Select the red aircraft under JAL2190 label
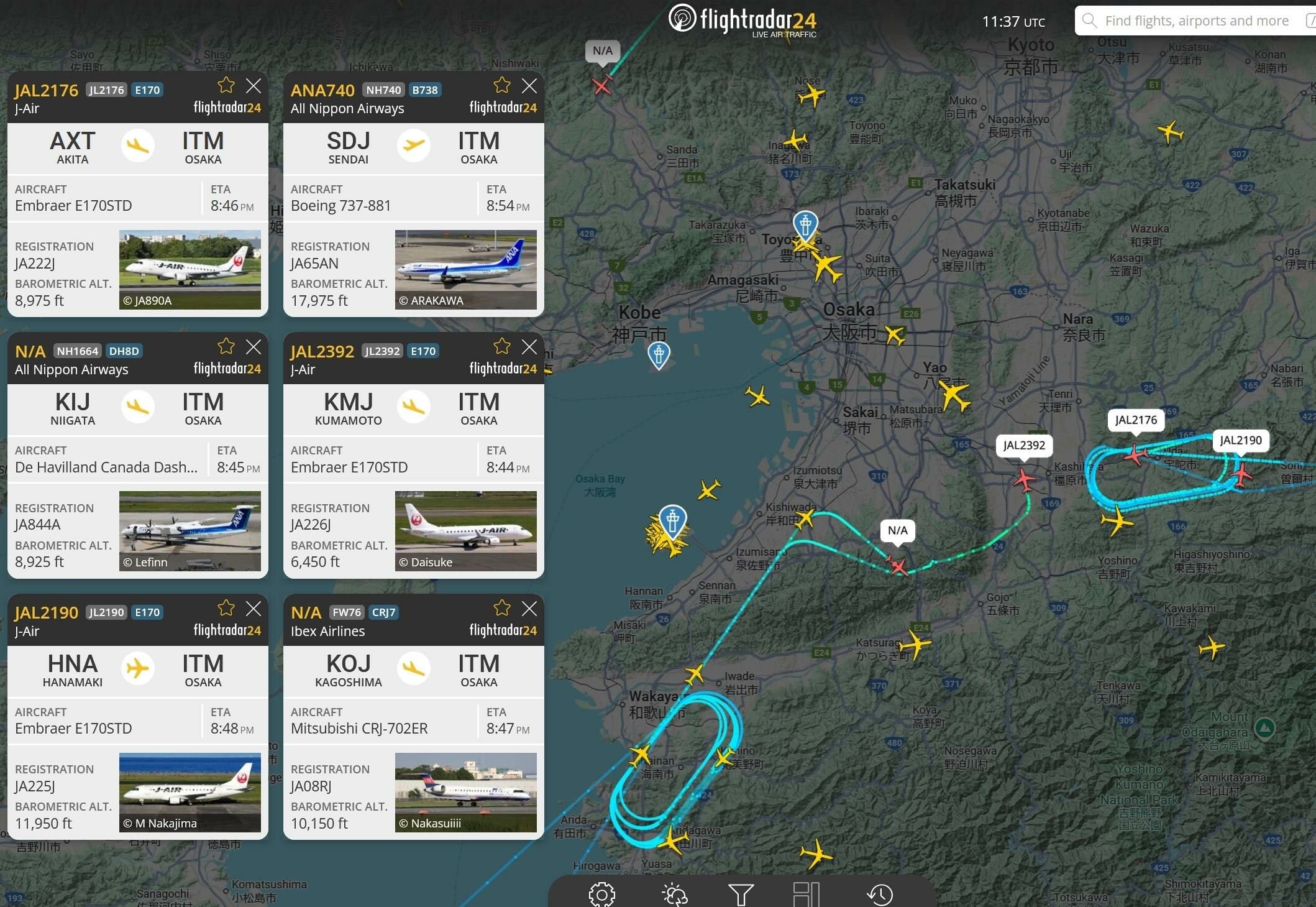Screen dimensions: 1316x907 pos(1241,475)
